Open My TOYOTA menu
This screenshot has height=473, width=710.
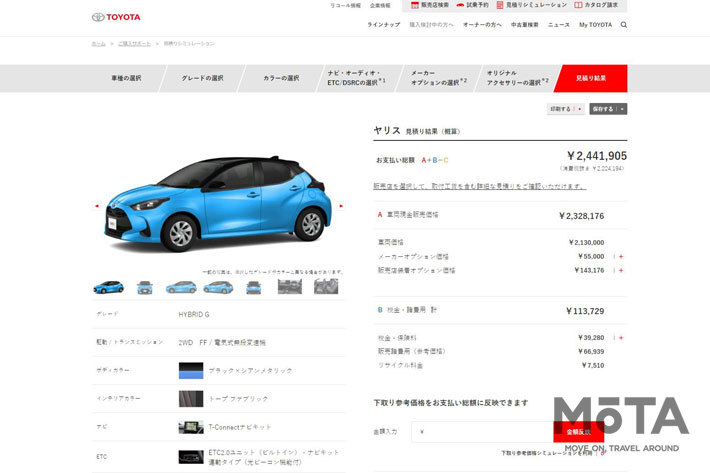pos(595,25)
